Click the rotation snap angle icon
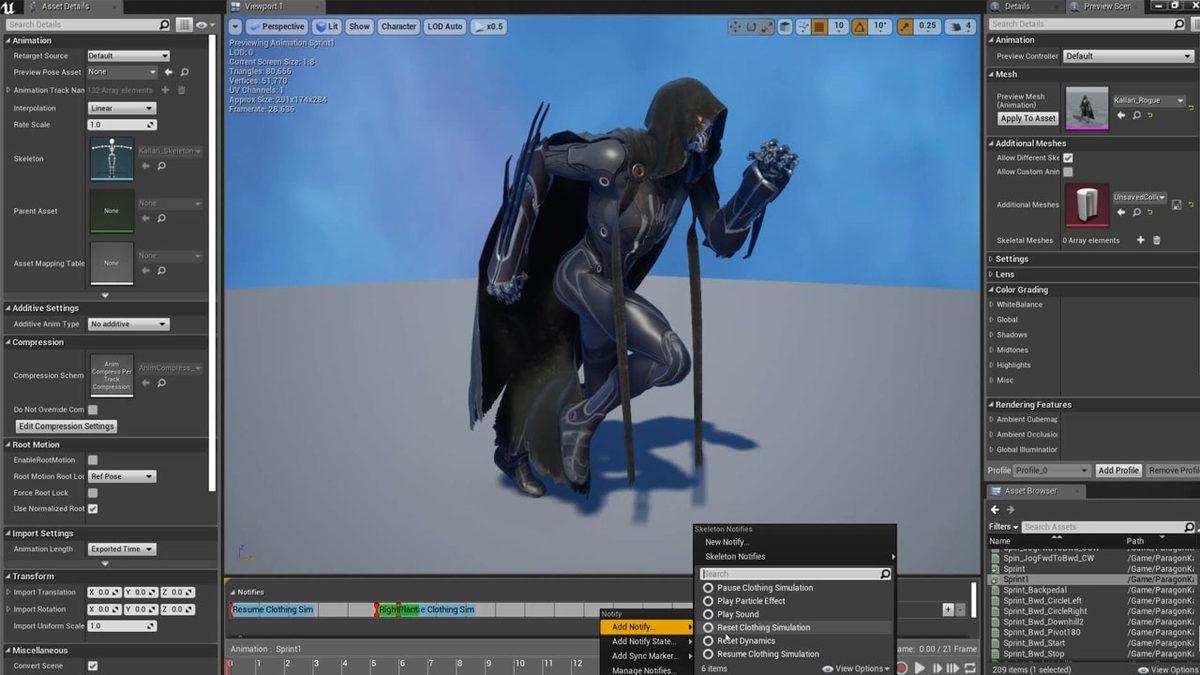This screenshot has width=1200, height=675. point(859,27)
